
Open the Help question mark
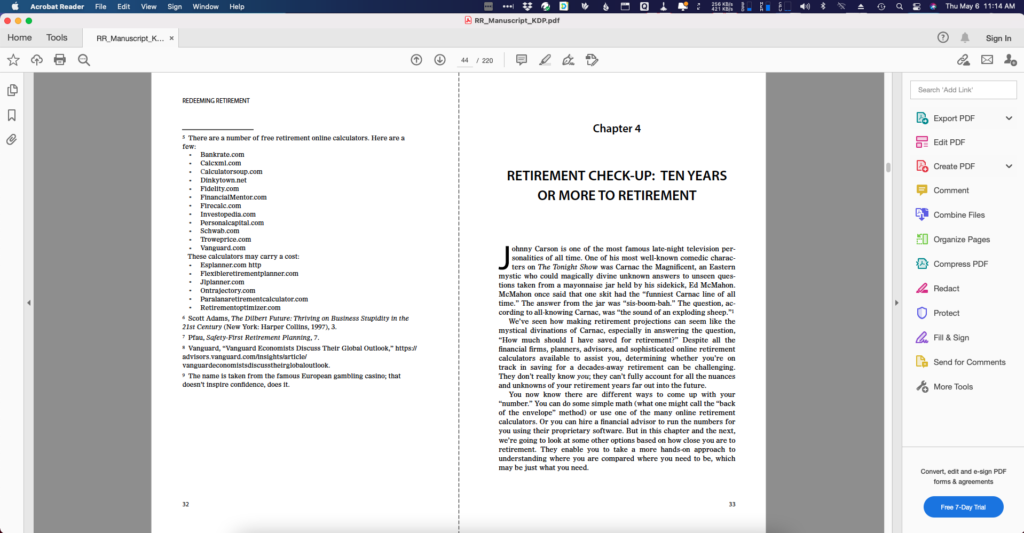coord(943,38)
